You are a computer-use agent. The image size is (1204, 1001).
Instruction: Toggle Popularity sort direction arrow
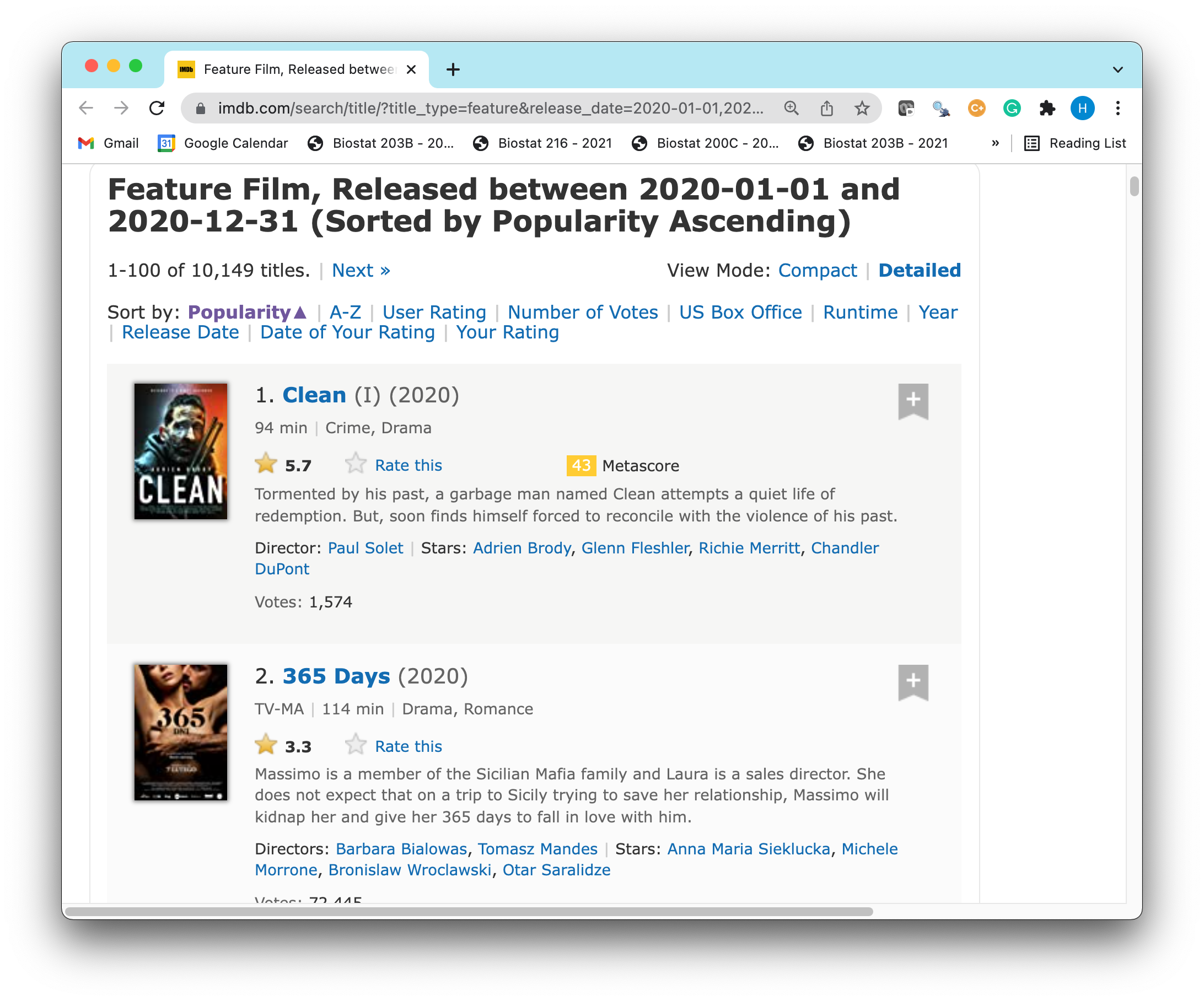300,313
